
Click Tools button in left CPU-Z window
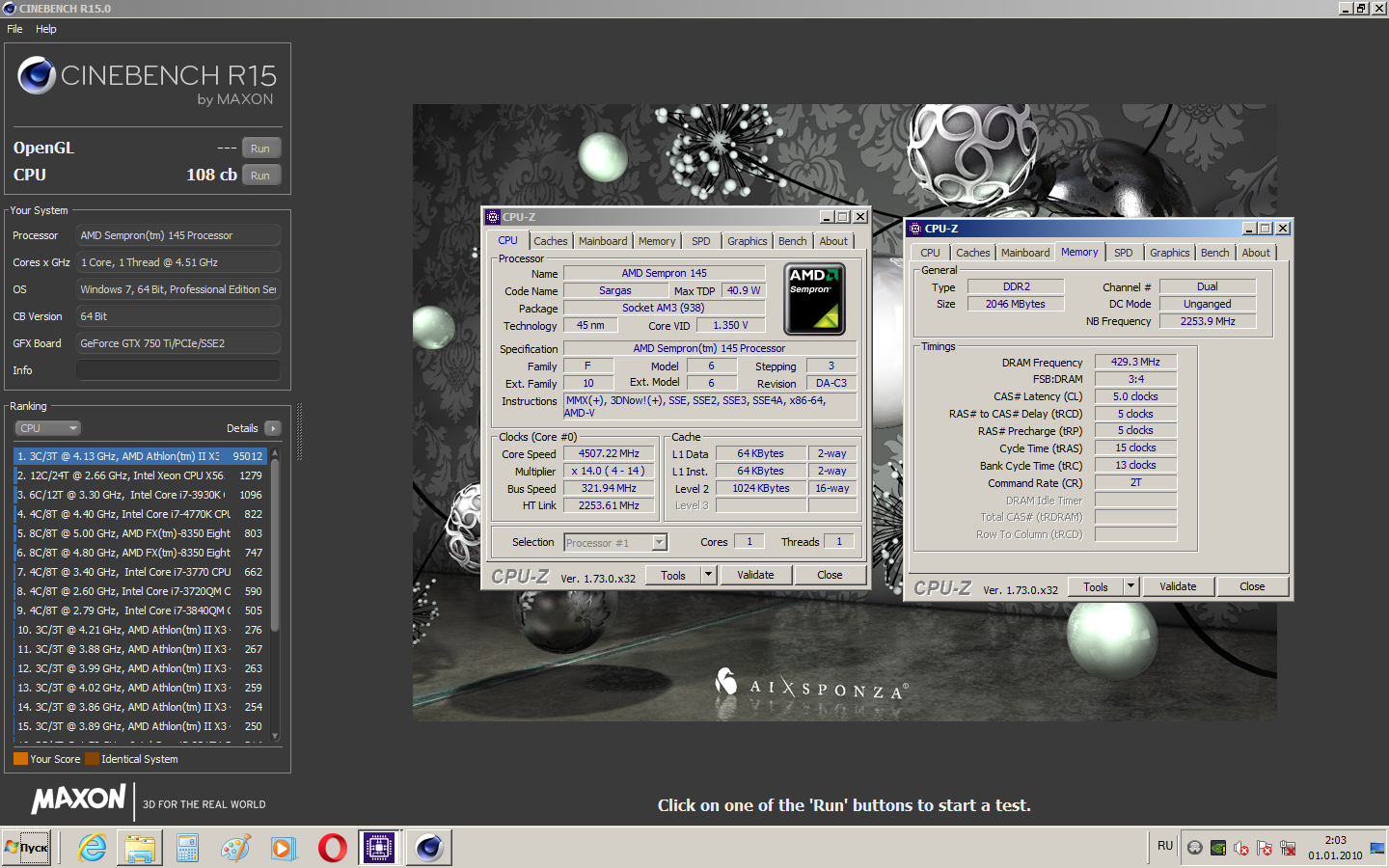[x=673, y=576]
